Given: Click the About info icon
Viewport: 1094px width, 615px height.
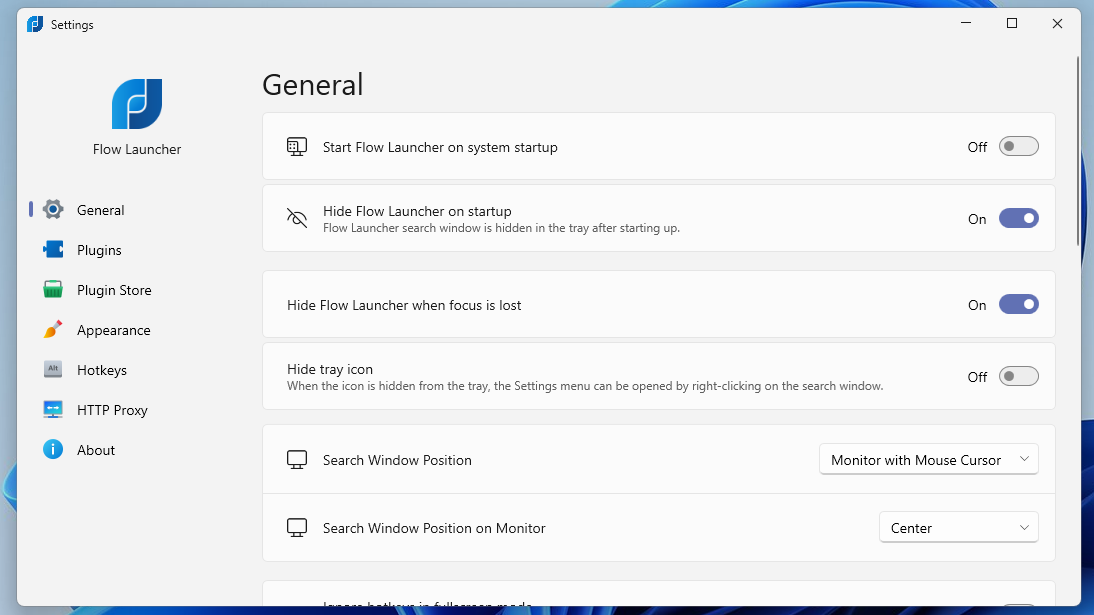Looking at the screenshot, I should coord(52,449).
